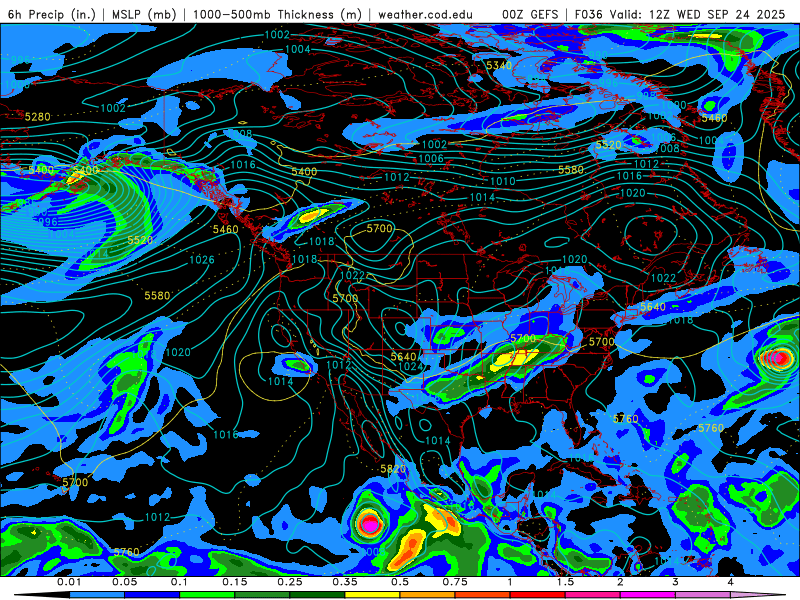This screenshot has height=600, width=800.
Task: Click the 1.5 legend value
Action: point(565,582)
